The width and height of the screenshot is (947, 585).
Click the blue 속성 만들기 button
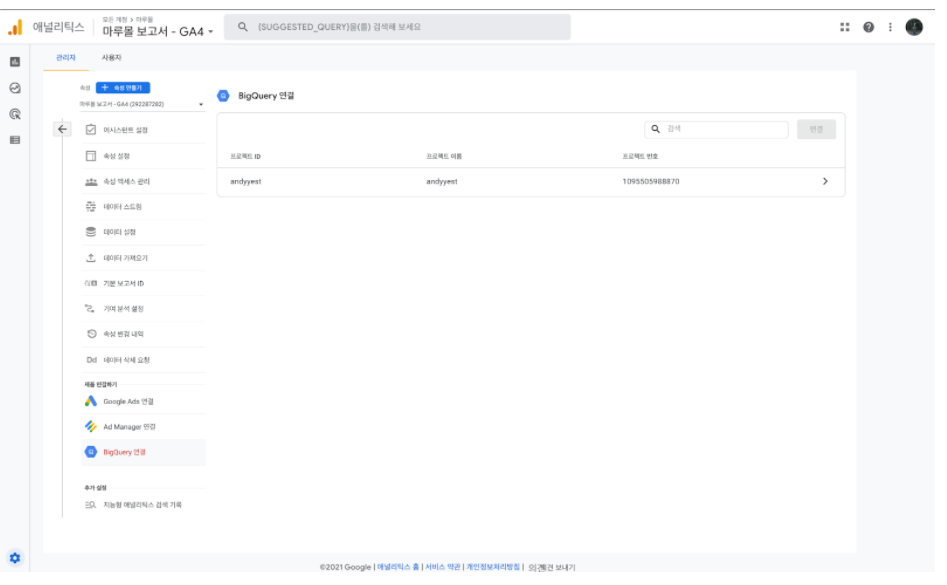[x=123, y=88]
